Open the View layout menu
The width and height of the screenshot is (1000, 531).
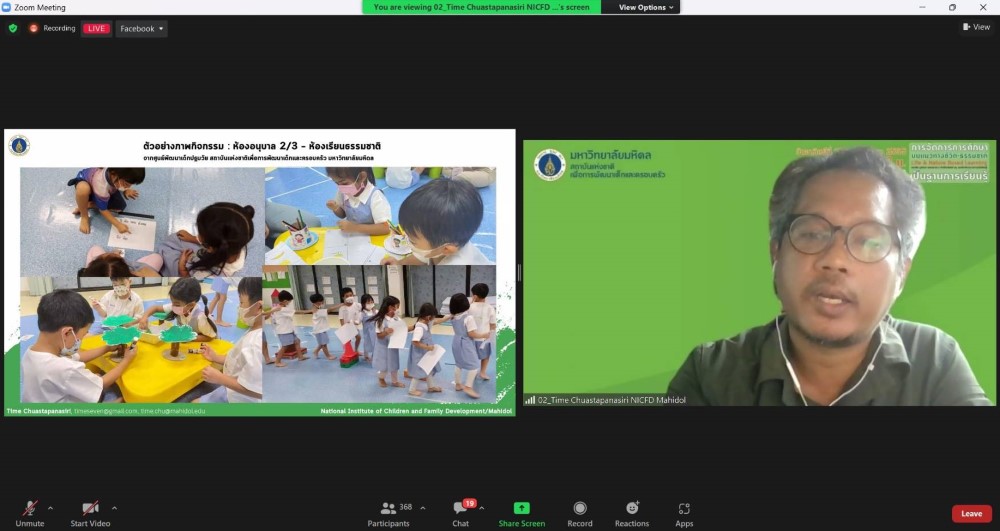pos(975,27)
